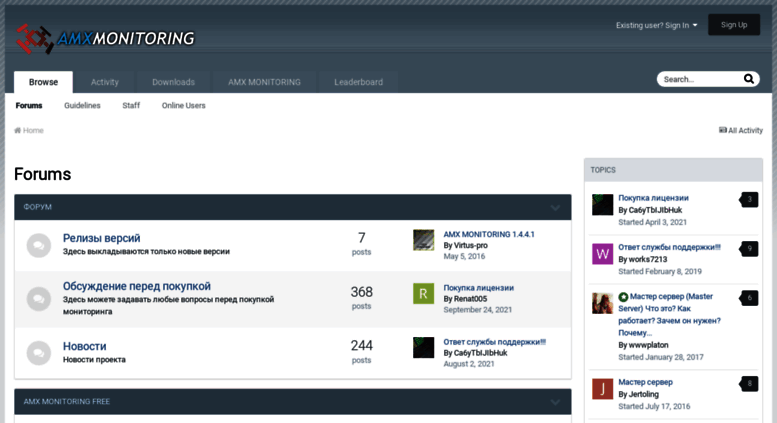This screenshot has height=423, width=777.
Task: Open topic Мастер сервер (Master Server) Что это
Action: point(669,315)
